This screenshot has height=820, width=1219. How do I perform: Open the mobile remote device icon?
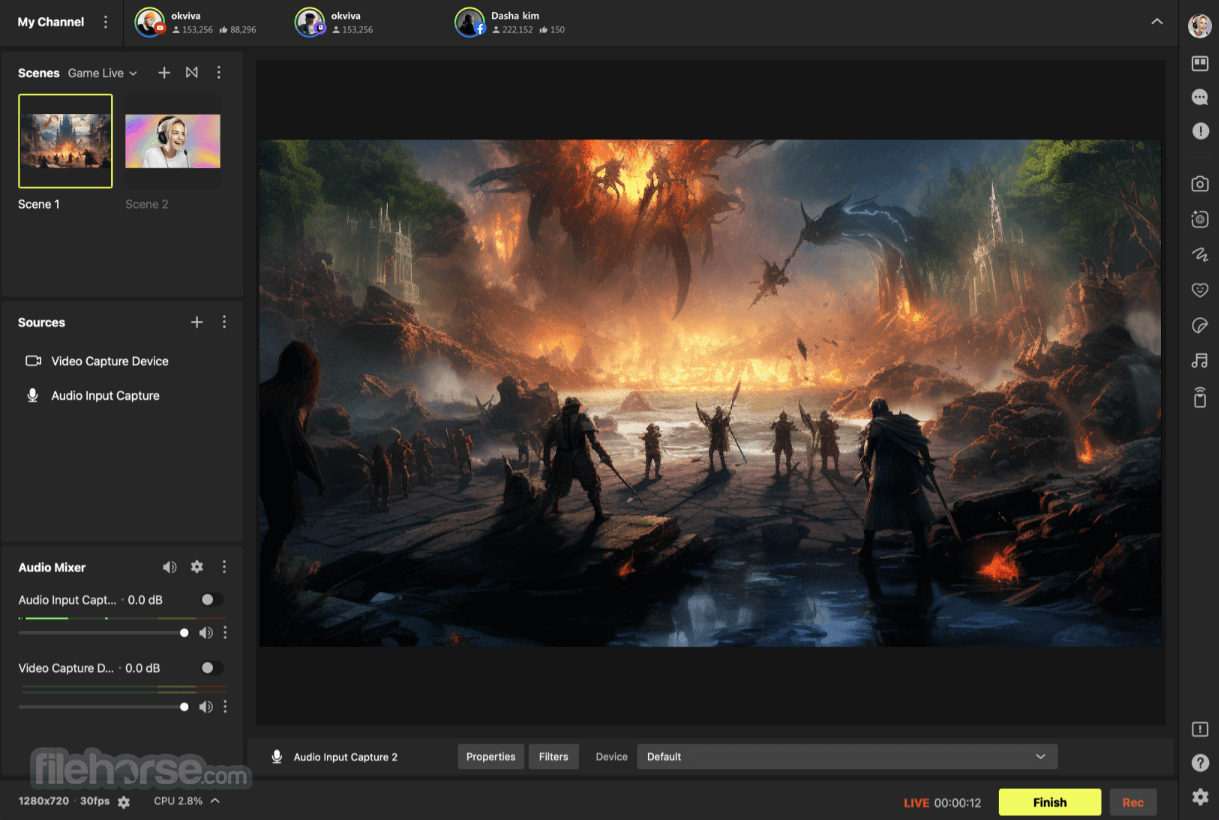tap(1200, 397)
